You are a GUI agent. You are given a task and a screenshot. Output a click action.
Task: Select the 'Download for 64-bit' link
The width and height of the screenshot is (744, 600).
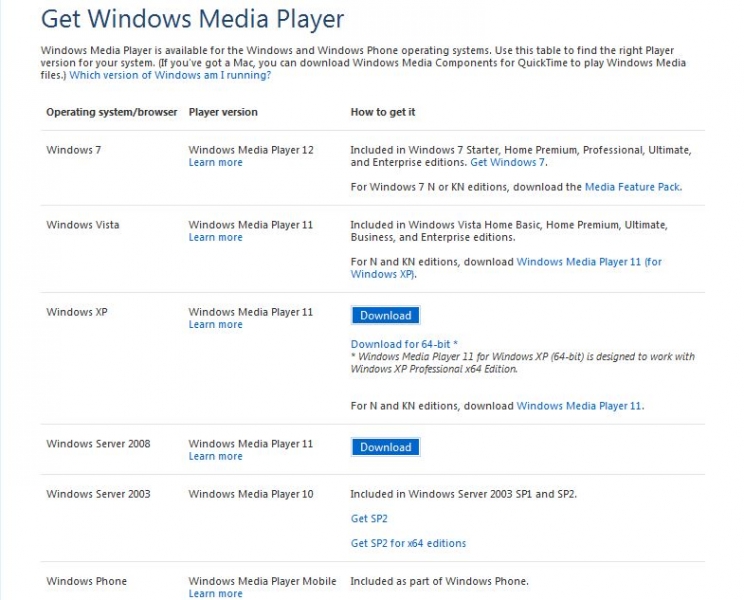404,344
